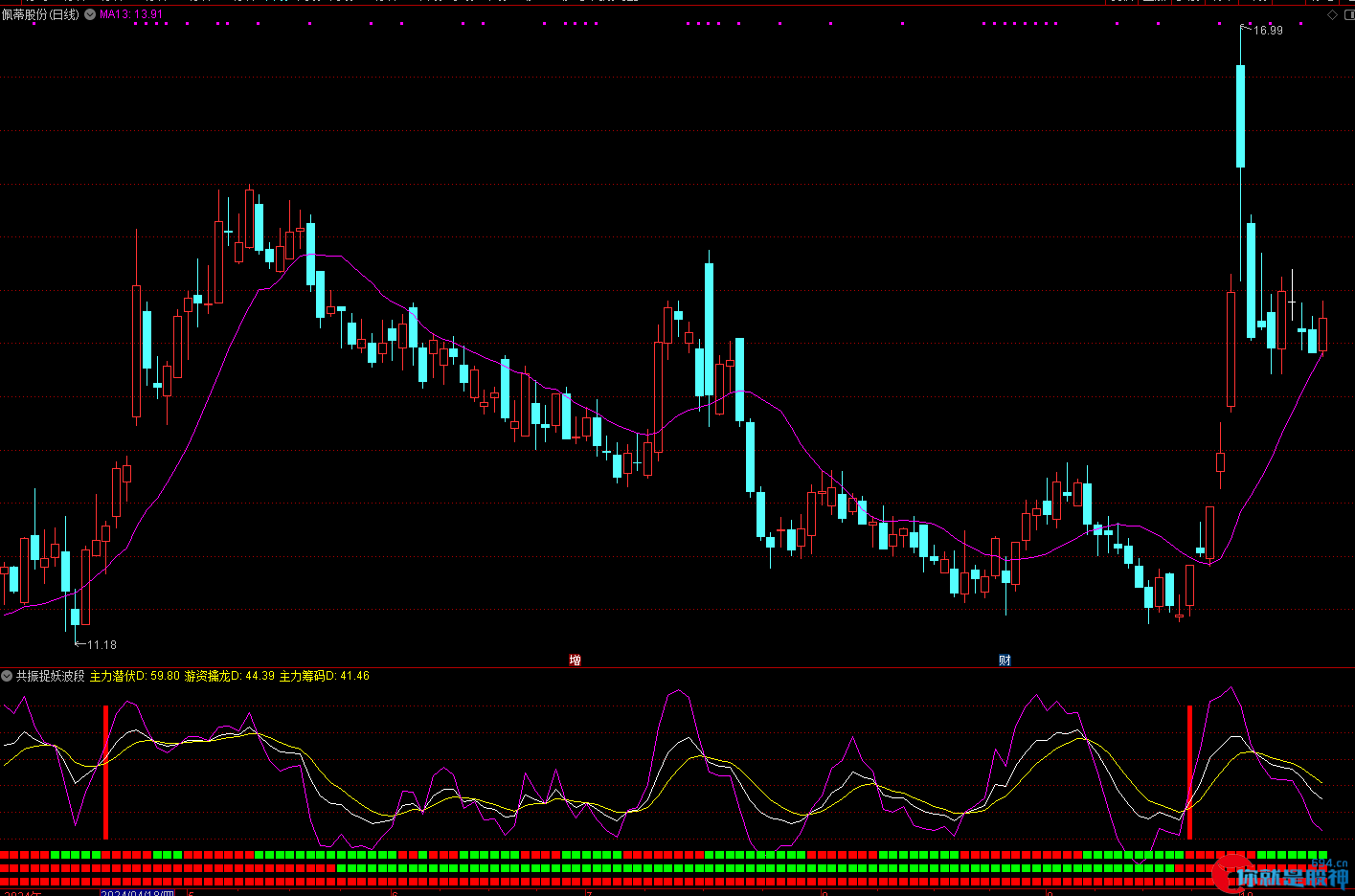Click the diamond icon in the top-right corner
The image size is (1355, 896).
coord(1332,15)
